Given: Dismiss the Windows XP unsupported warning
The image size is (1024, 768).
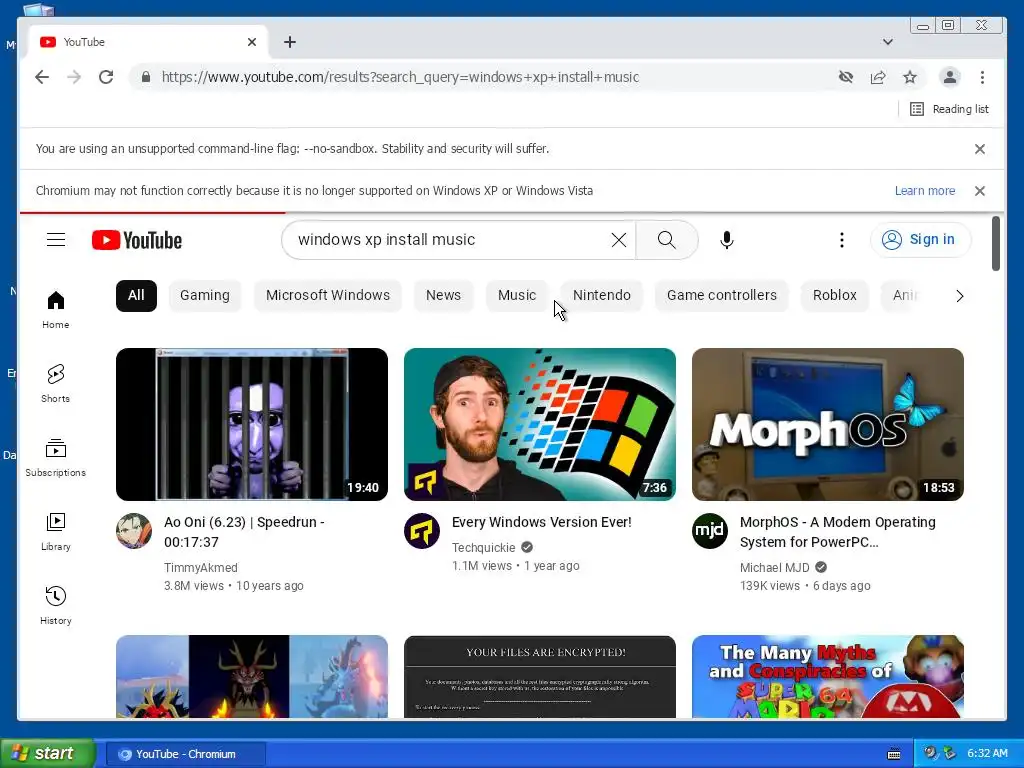Looking at the screenshot, I should coord(980,191).
